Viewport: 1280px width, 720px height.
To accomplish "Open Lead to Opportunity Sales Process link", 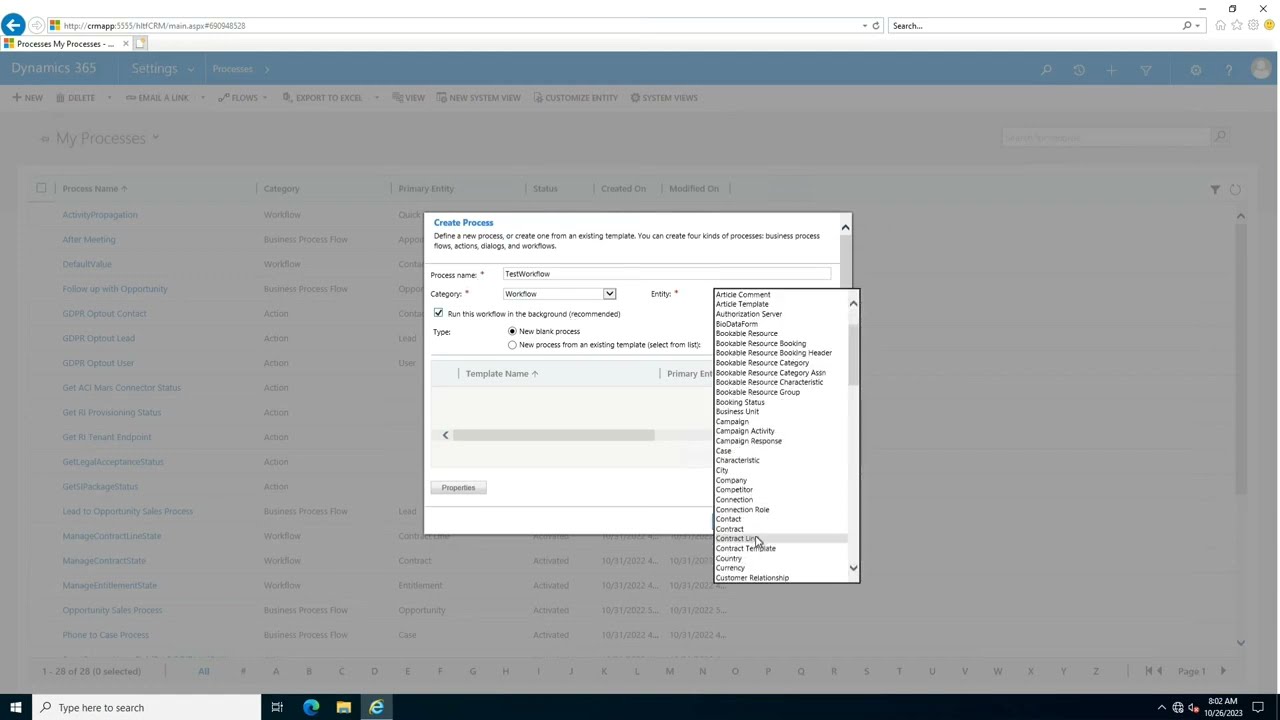I will pos(128,511).
